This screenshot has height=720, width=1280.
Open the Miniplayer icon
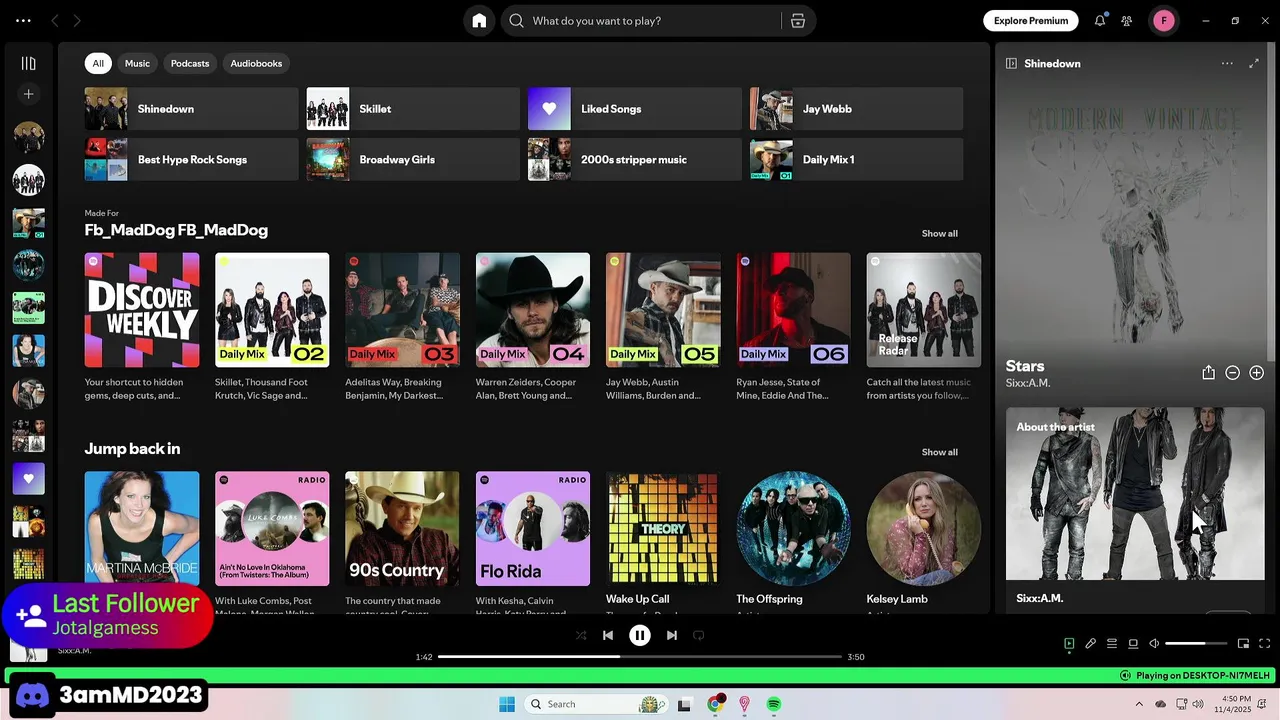(1244, 644)
